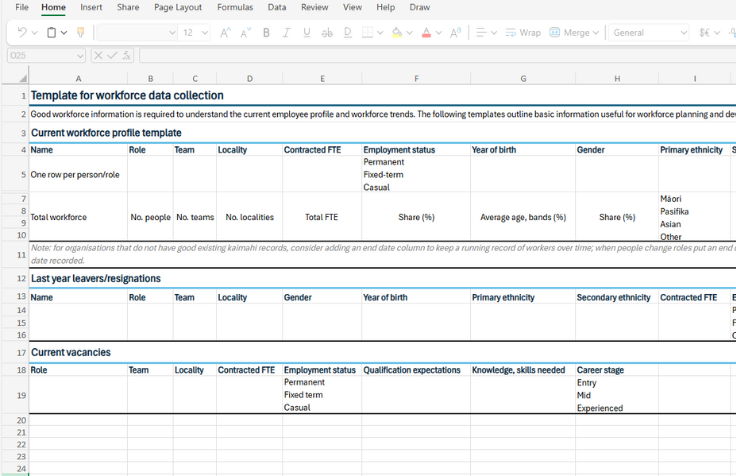Toggle strikethrough formatting

pos(327,33)
